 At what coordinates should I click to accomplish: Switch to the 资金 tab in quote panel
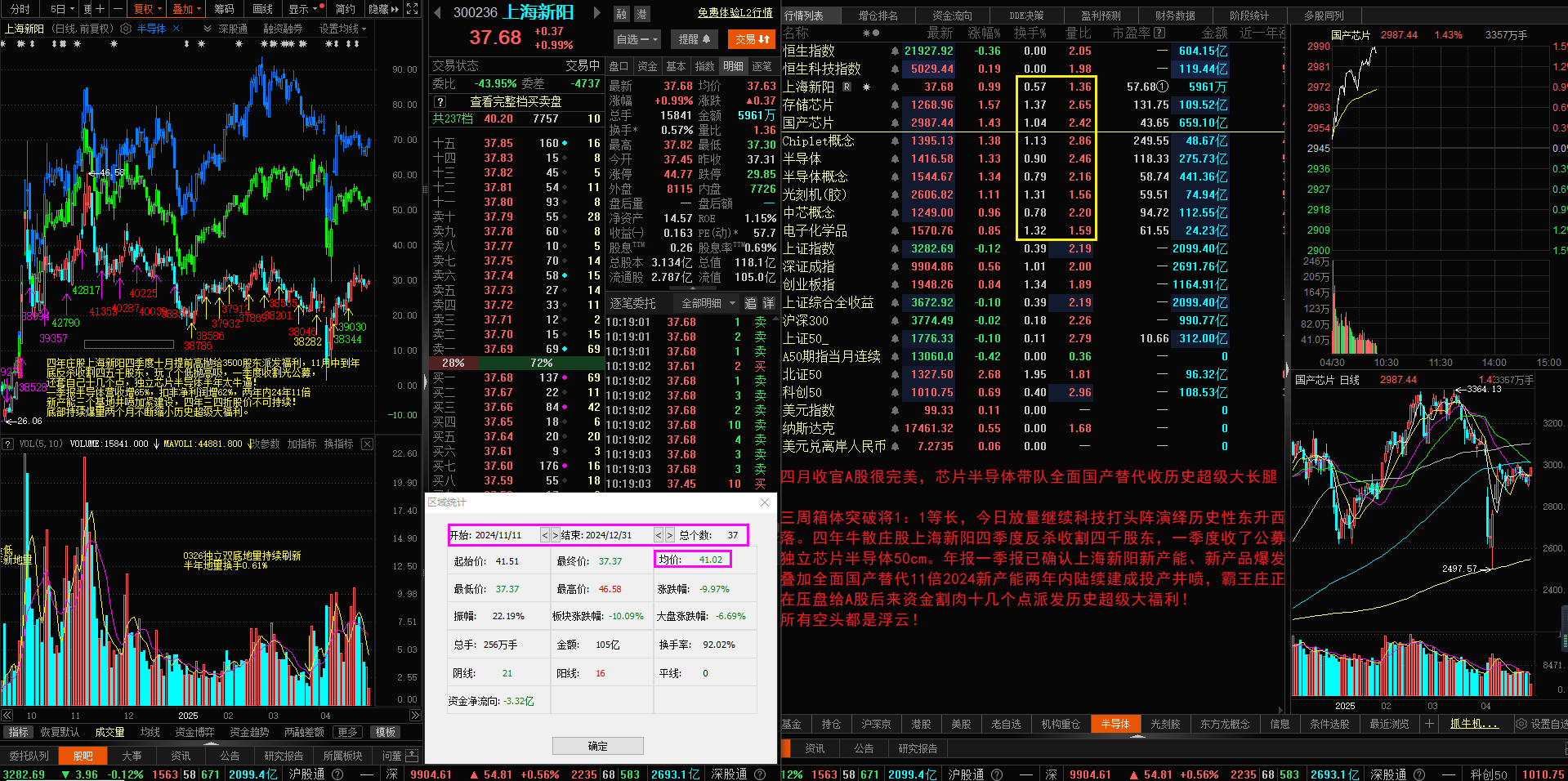(x=647, y=66)
